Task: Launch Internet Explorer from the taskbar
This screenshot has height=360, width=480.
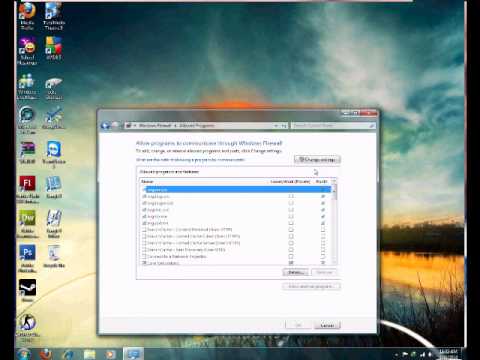Action: click(68, 354)
